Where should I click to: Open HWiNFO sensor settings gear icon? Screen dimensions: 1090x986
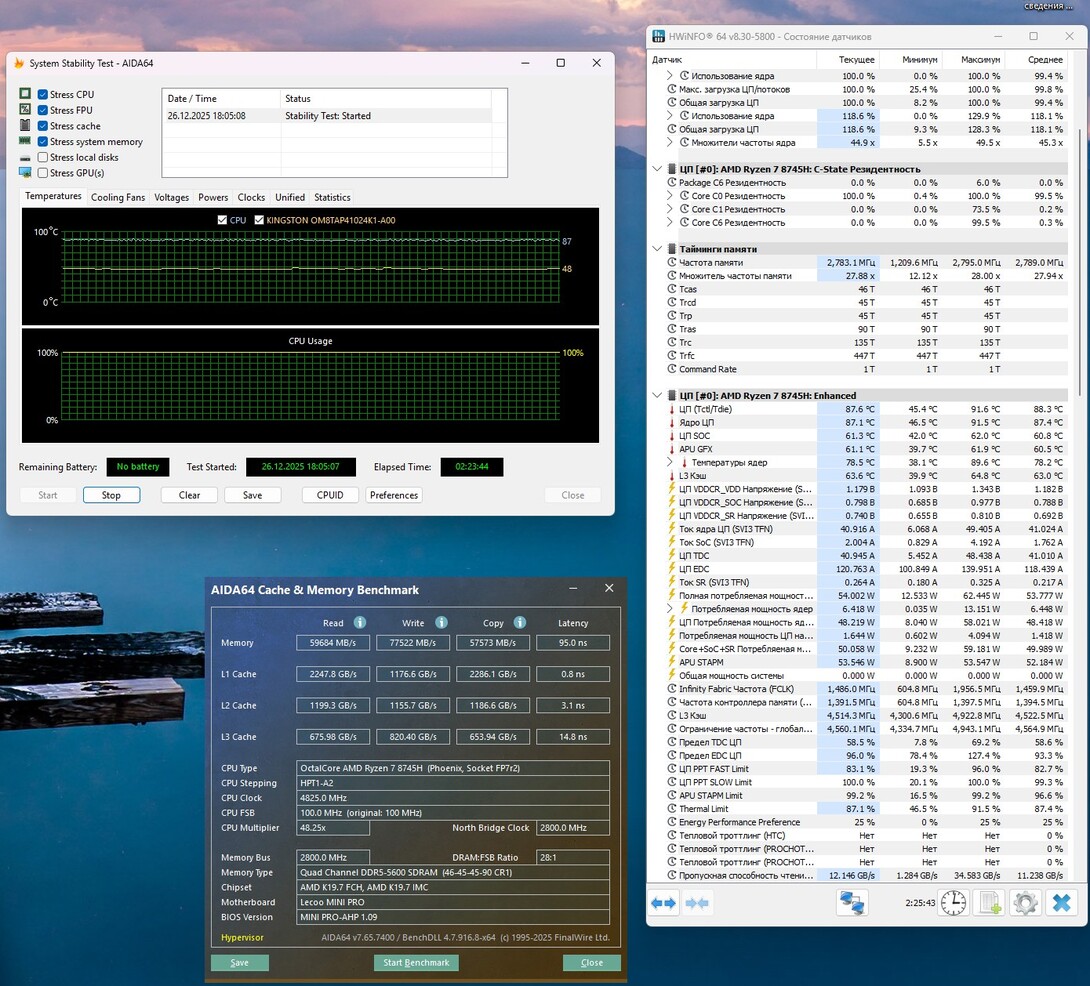point(1025,903)
